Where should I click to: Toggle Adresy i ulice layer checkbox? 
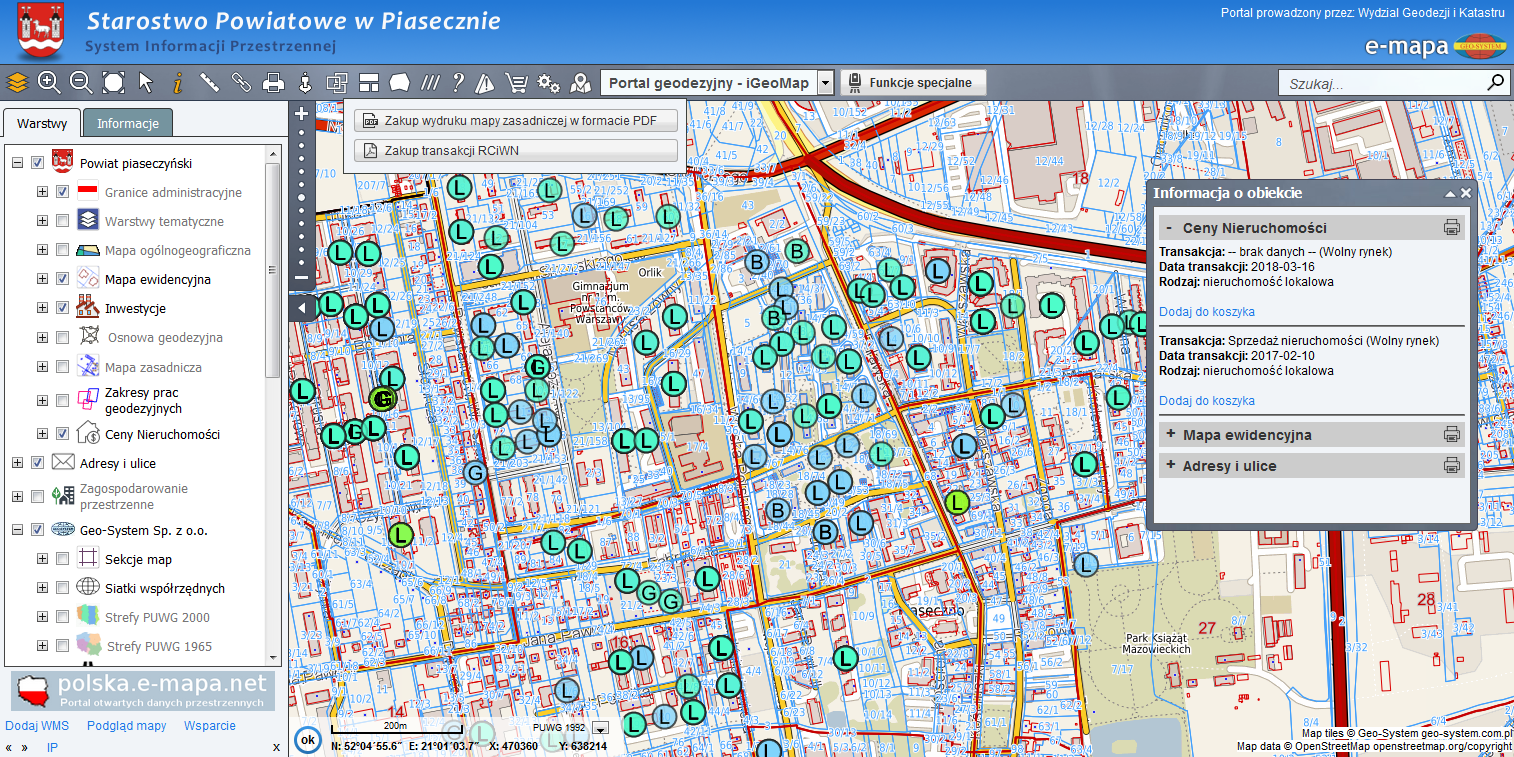[x=38, y=463]
